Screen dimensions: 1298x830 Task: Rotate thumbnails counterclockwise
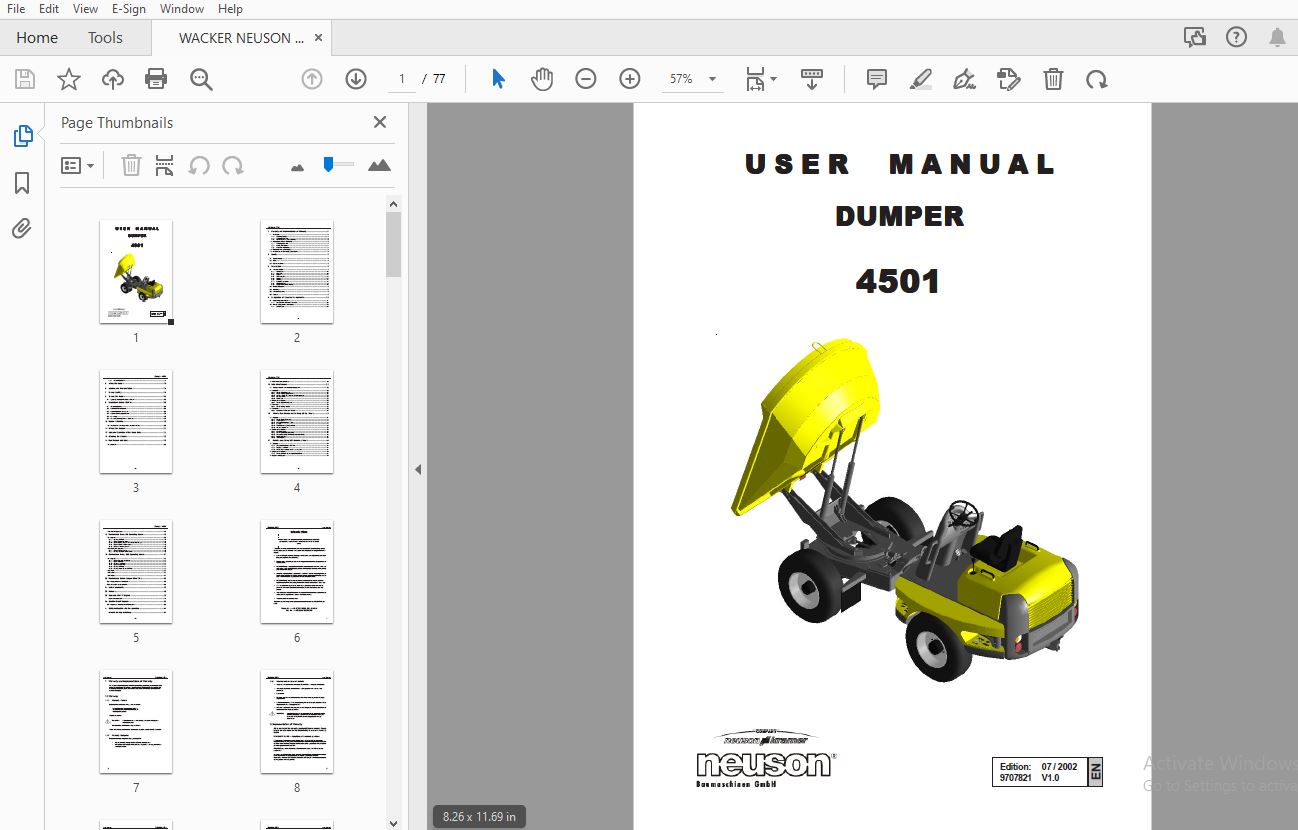tap(199, 165)
